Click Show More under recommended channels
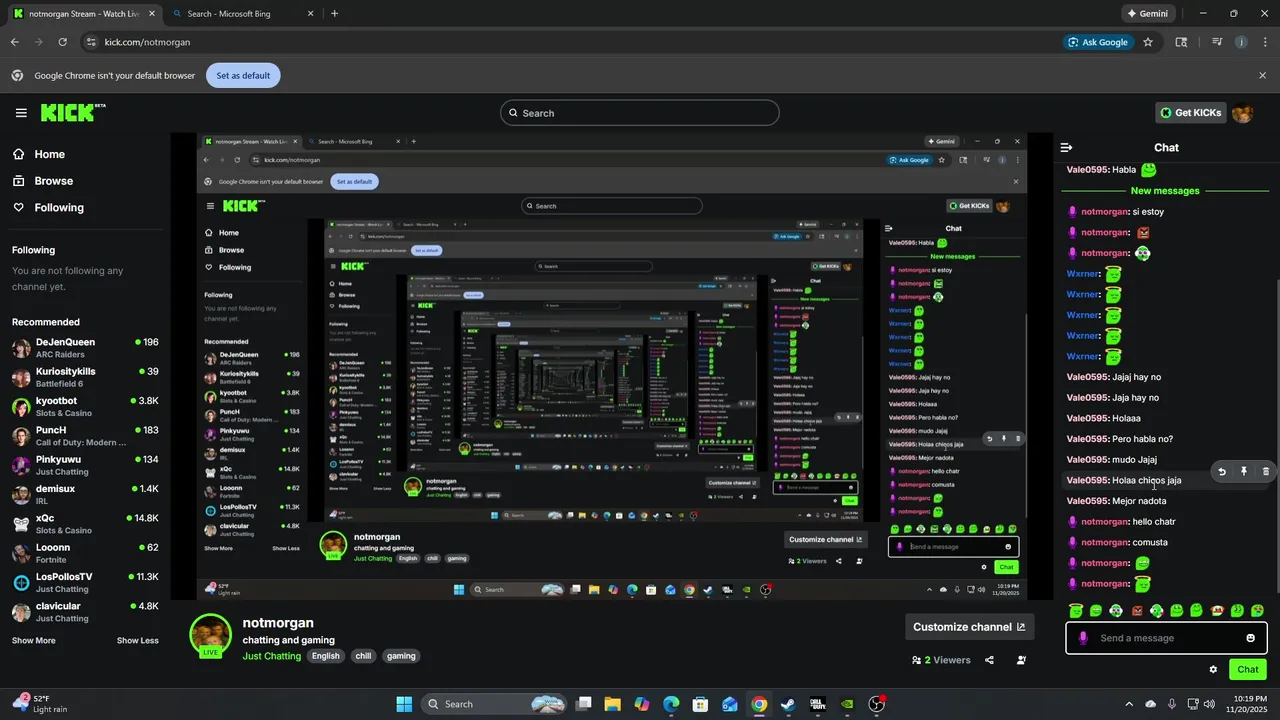The width and height of the screenshot is (1280, 720). (32, 640)
